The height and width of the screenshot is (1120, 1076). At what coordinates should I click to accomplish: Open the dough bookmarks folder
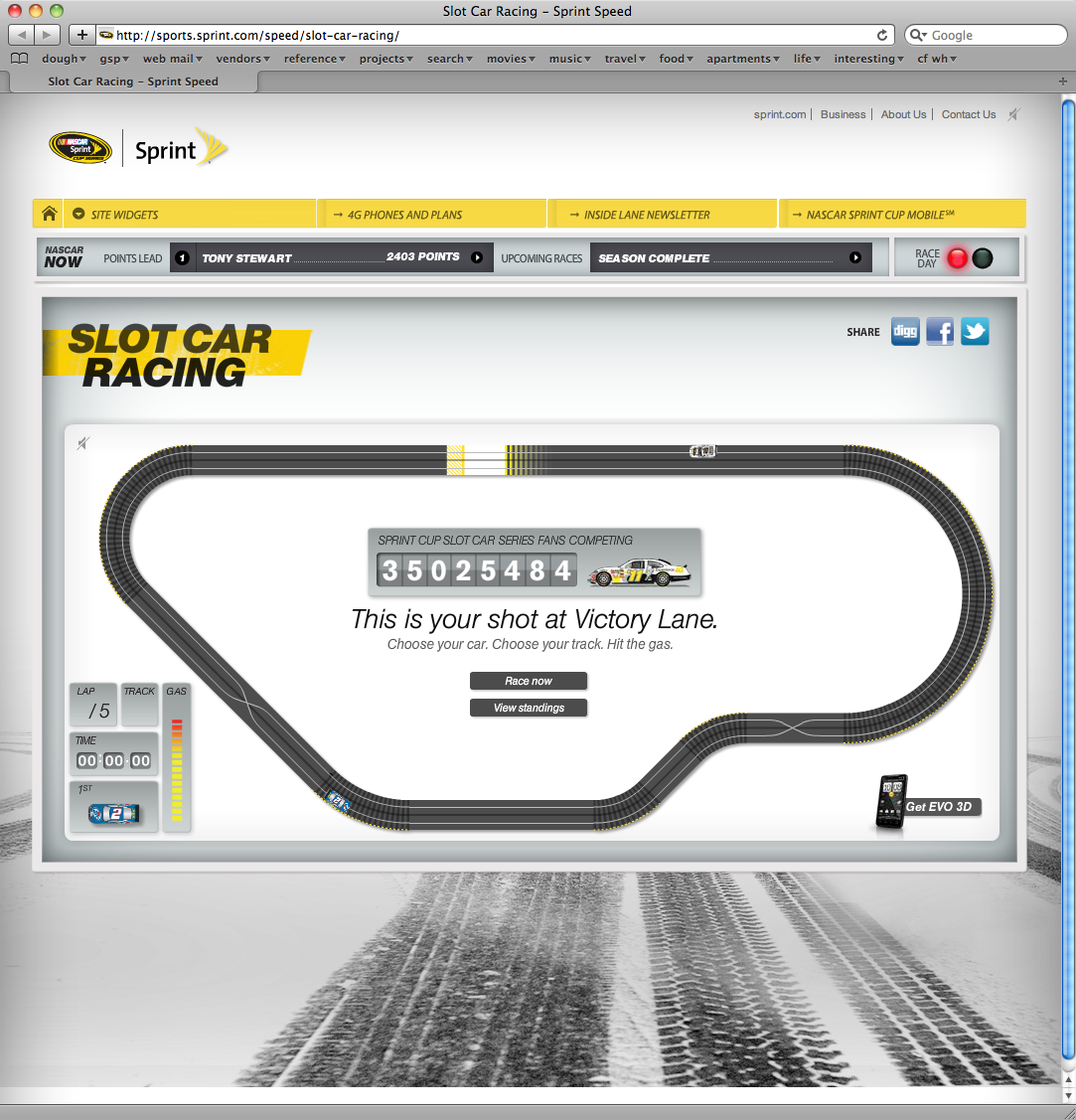coord(64,59)
